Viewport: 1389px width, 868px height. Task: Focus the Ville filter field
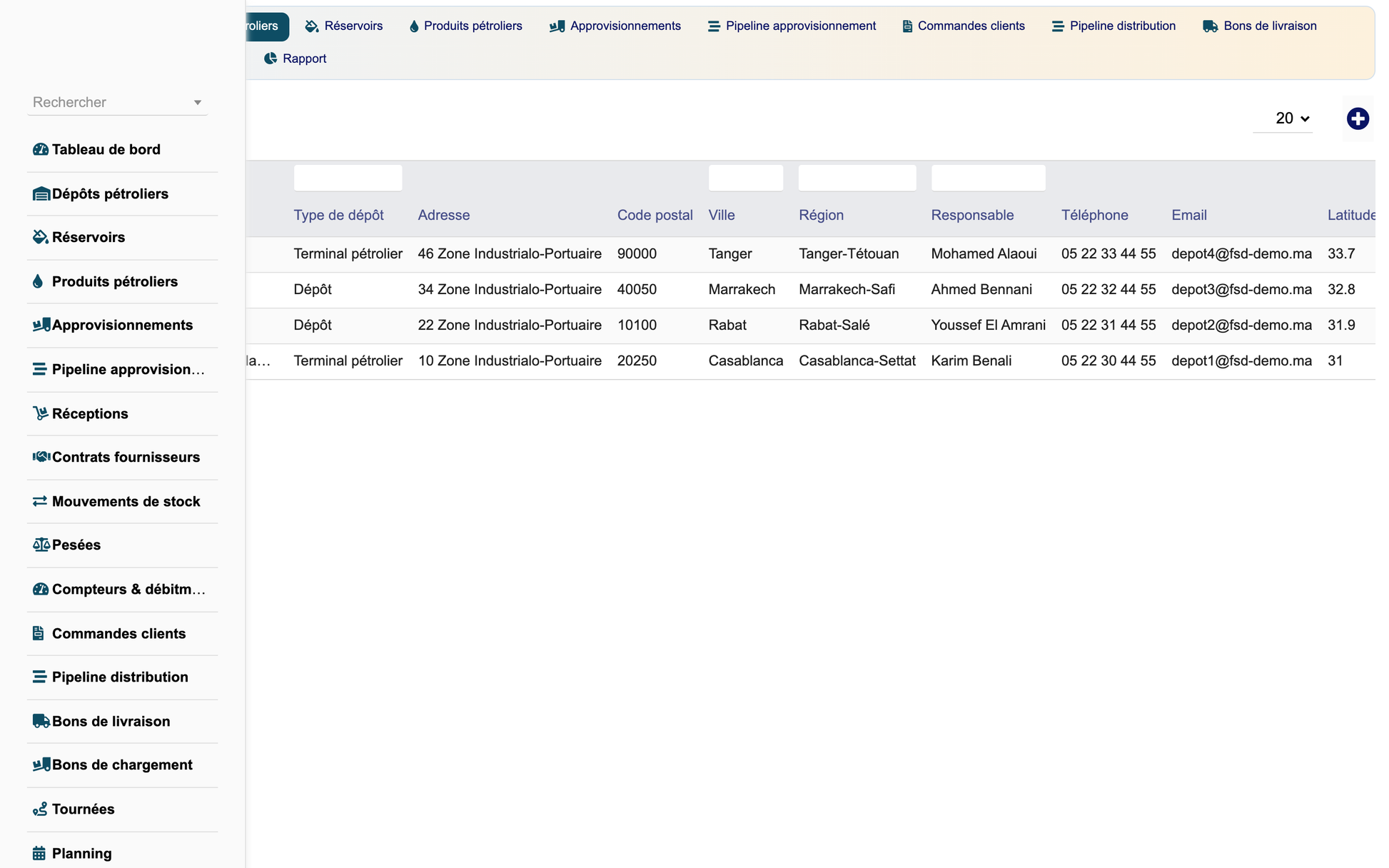tap(746, 178)
